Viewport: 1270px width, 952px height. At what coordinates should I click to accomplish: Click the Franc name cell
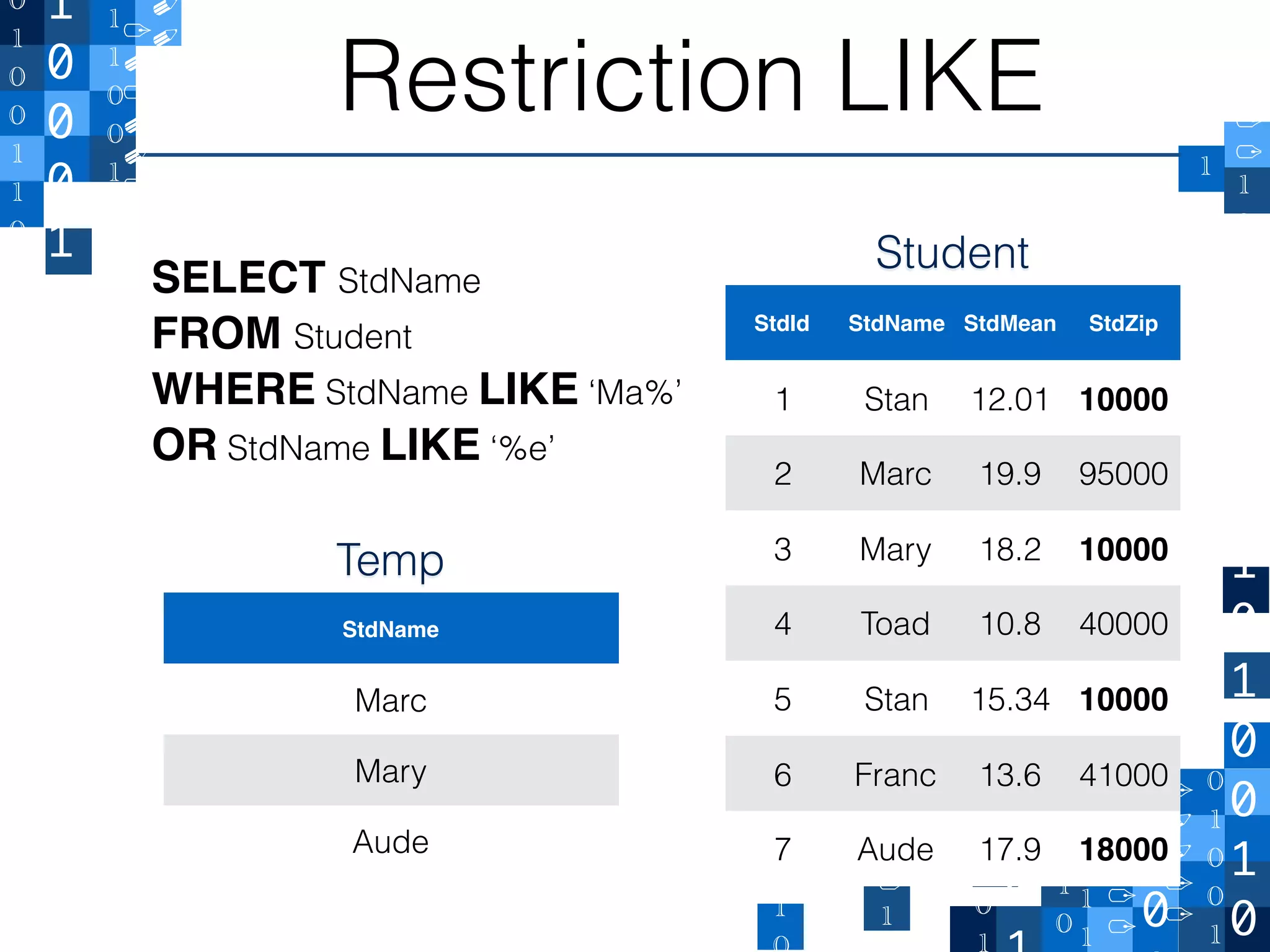pos(895,775)
